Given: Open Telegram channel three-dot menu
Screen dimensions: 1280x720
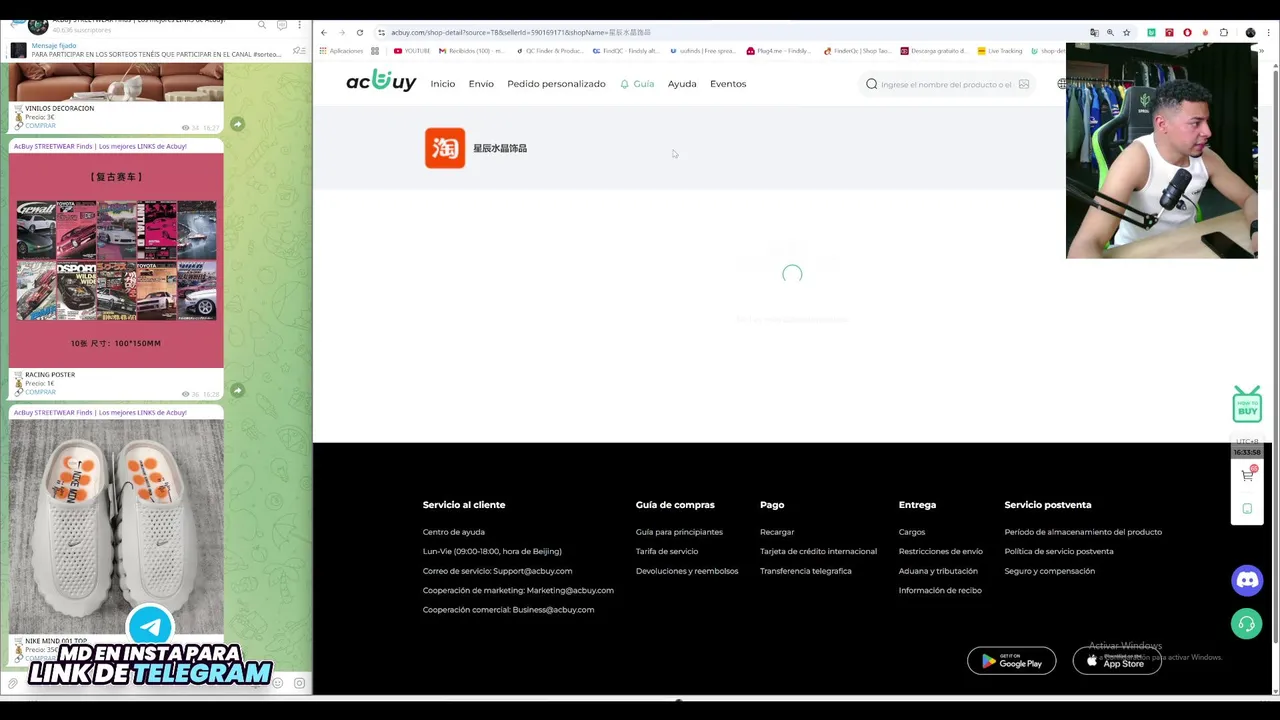Looking at the screenshot, I should 299,25.
